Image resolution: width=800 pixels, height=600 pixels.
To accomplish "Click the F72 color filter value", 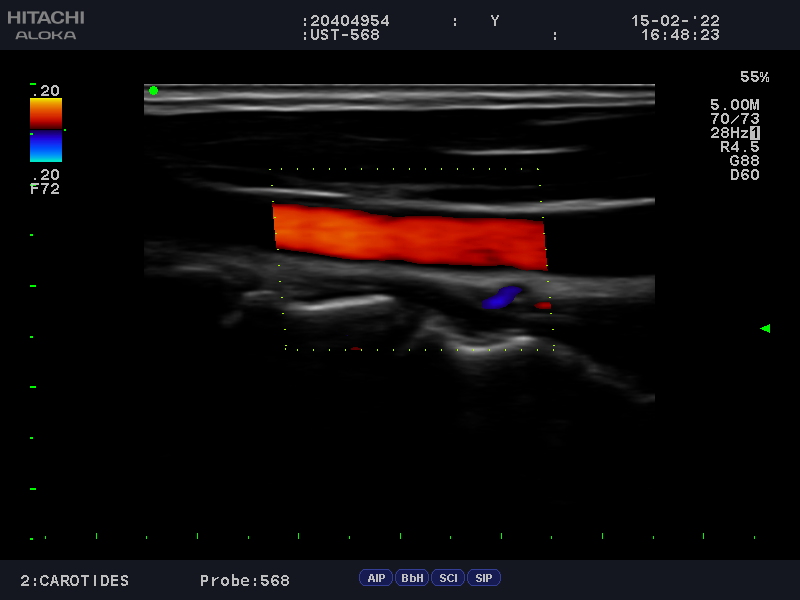I will 45,188.
